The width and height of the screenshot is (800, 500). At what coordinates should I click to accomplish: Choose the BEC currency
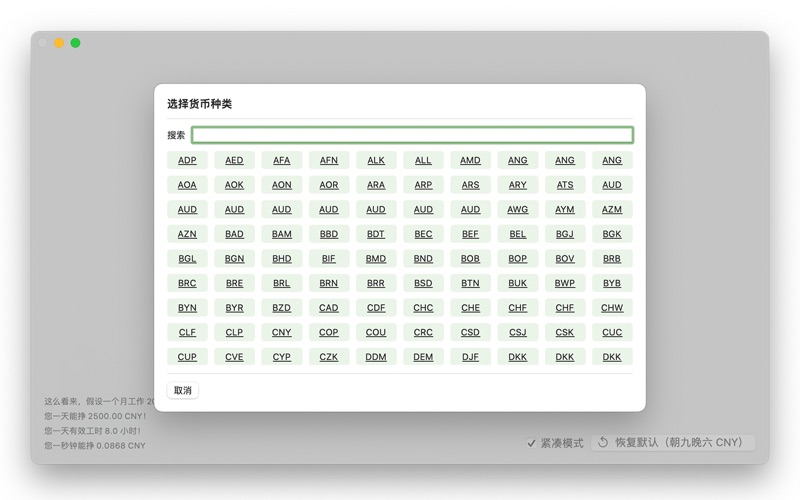point(423,234)
